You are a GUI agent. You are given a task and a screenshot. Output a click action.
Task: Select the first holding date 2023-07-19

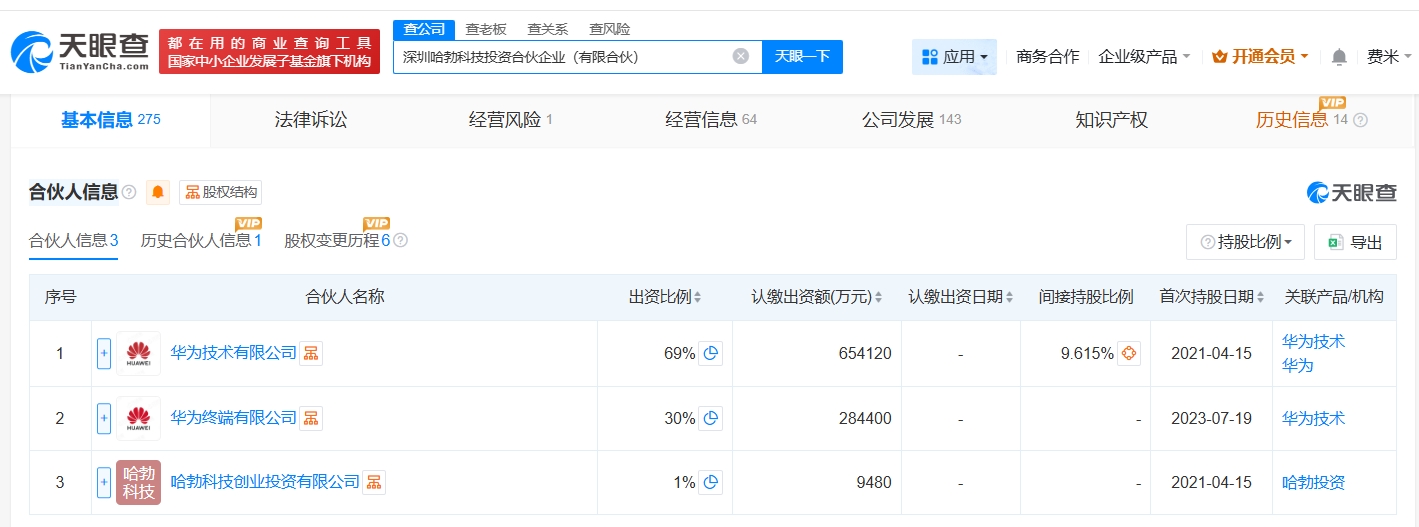coord(1211,418)
